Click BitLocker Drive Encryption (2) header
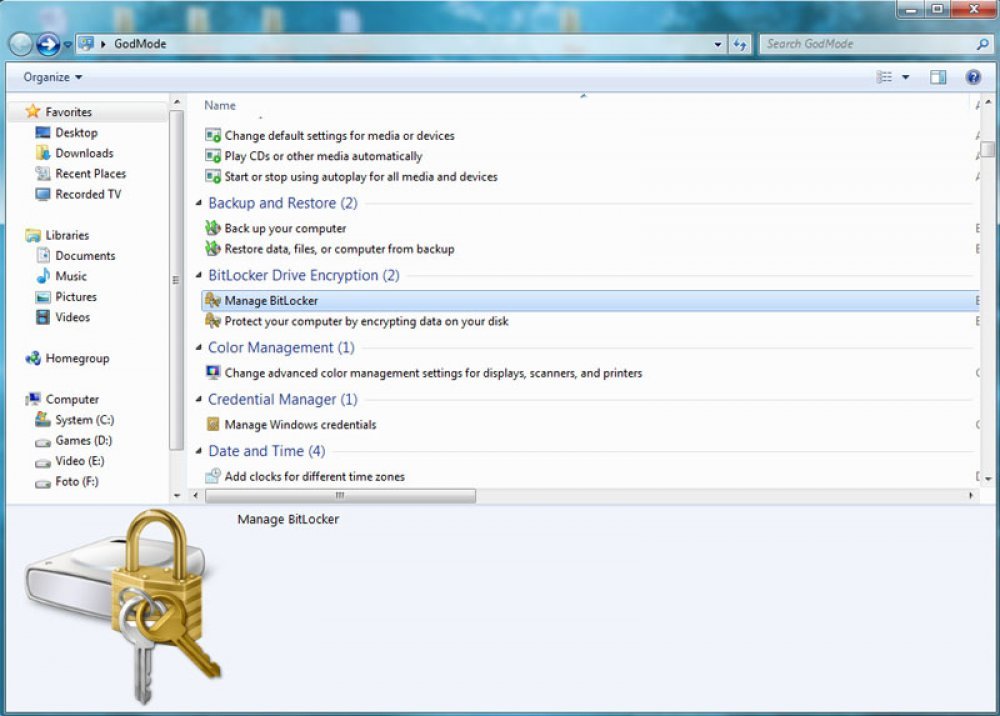1000x716 pixels. tap(304, 275)
